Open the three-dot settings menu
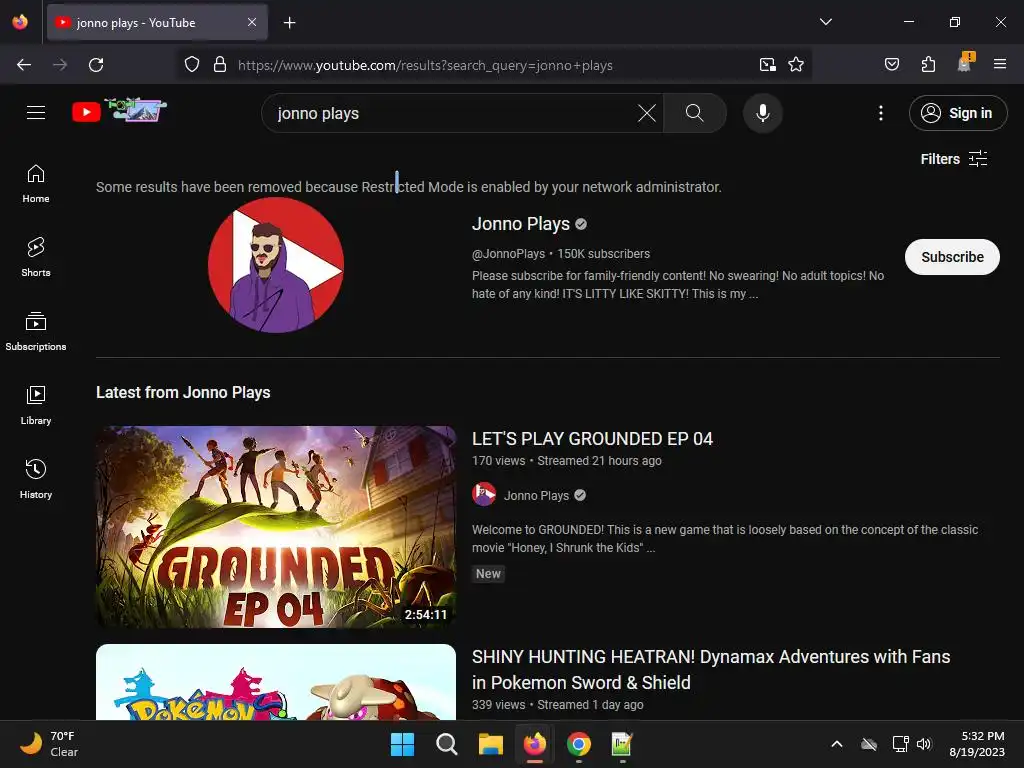The height and width of the screenshot is (768, 1024). [880, 113]
